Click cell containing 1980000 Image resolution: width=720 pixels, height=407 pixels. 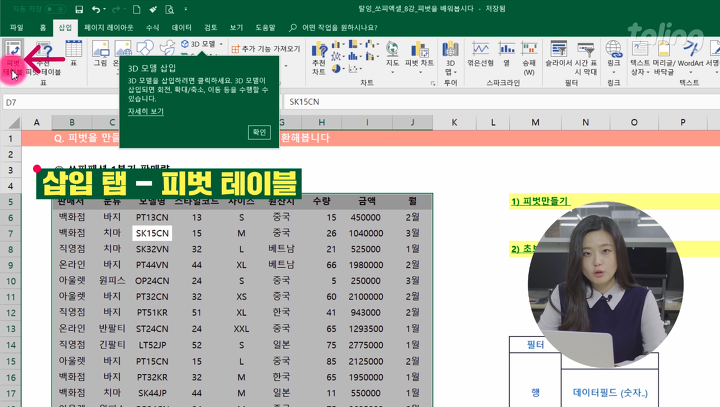[366, 265]
